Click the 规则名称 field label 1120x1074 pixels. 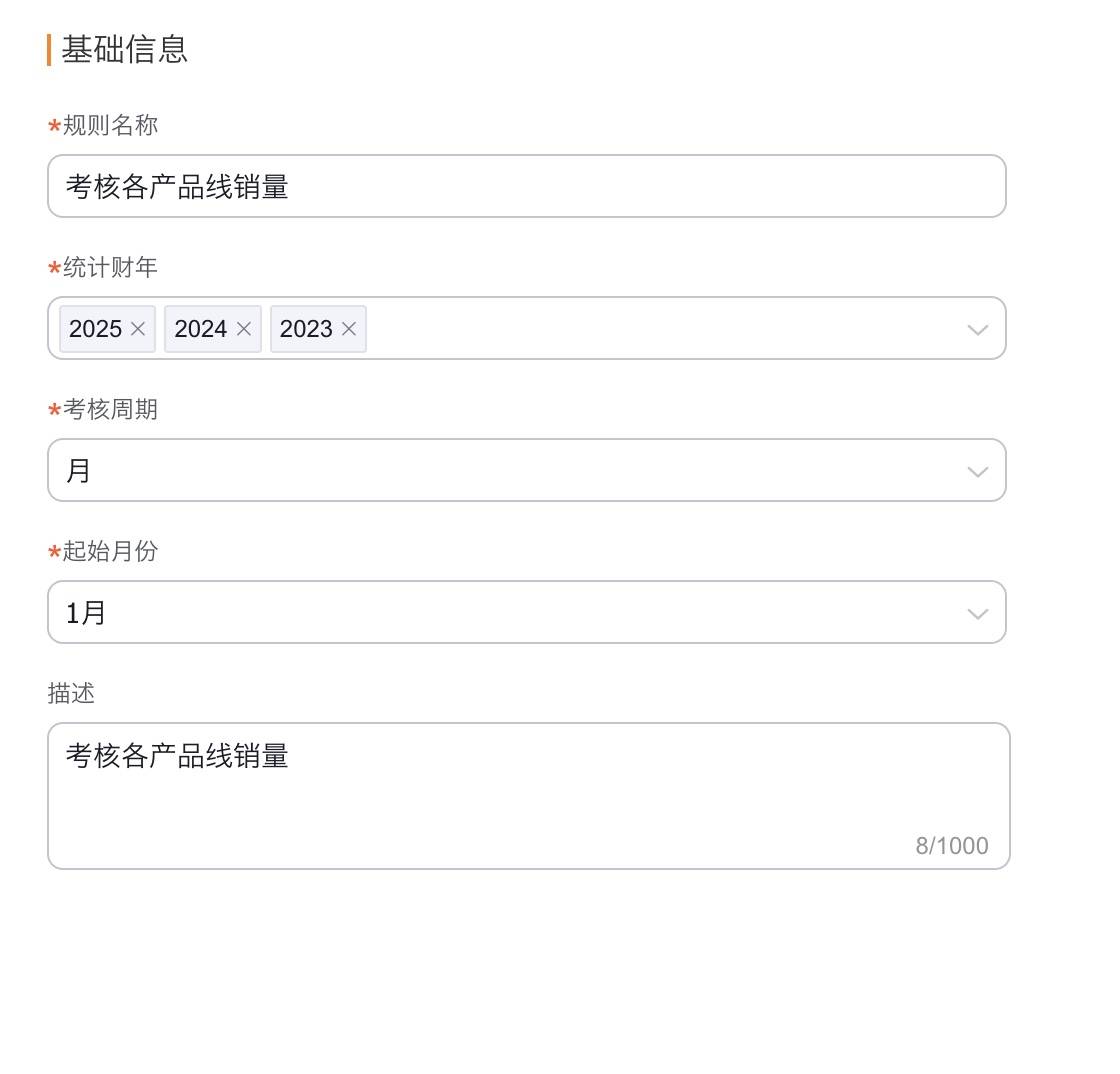coord(110,125)
